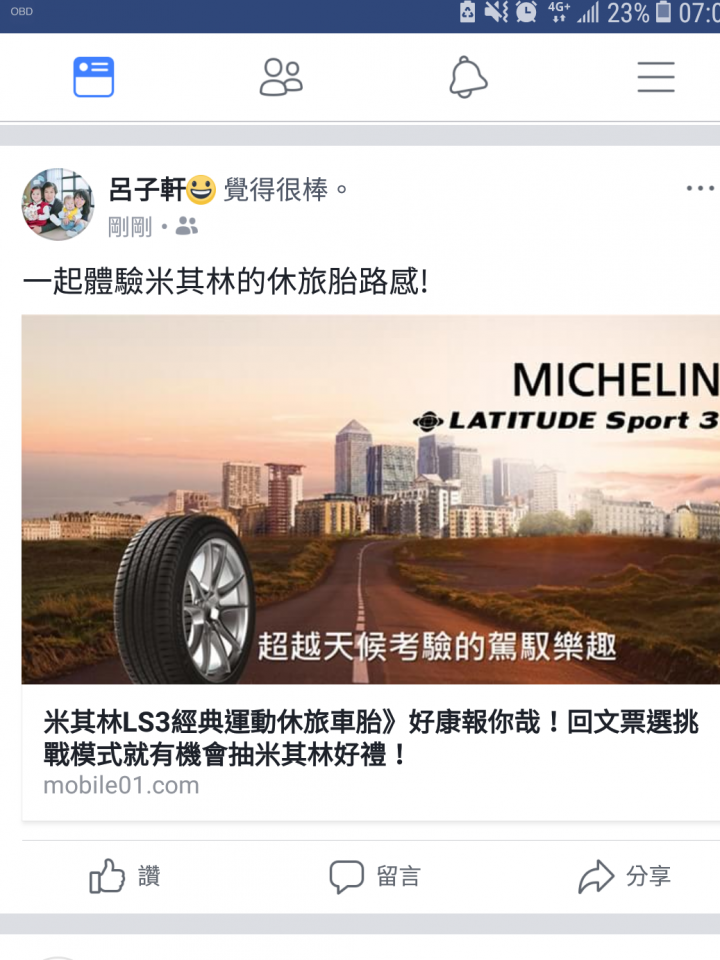This screenshot has width=720, height=960.
Task: Open the News Feed tab icon
Action: [x=94, y=77]
